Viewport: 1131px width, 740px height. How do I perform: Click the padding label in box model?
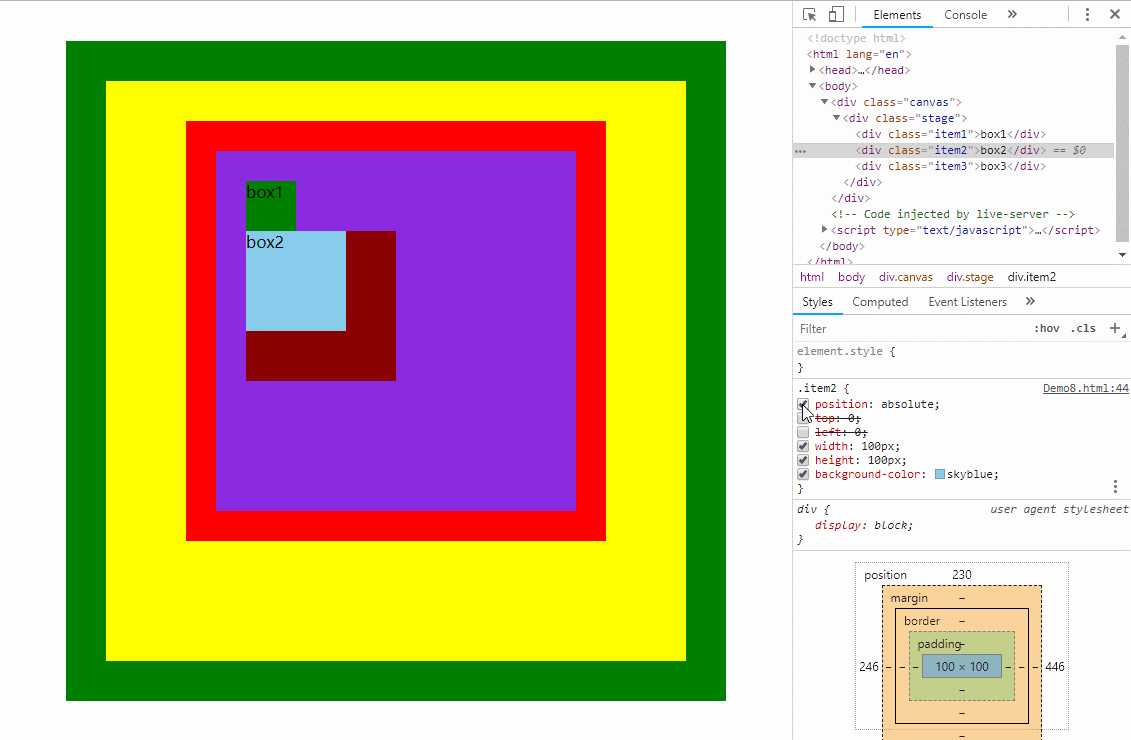(x=939, y=644)
